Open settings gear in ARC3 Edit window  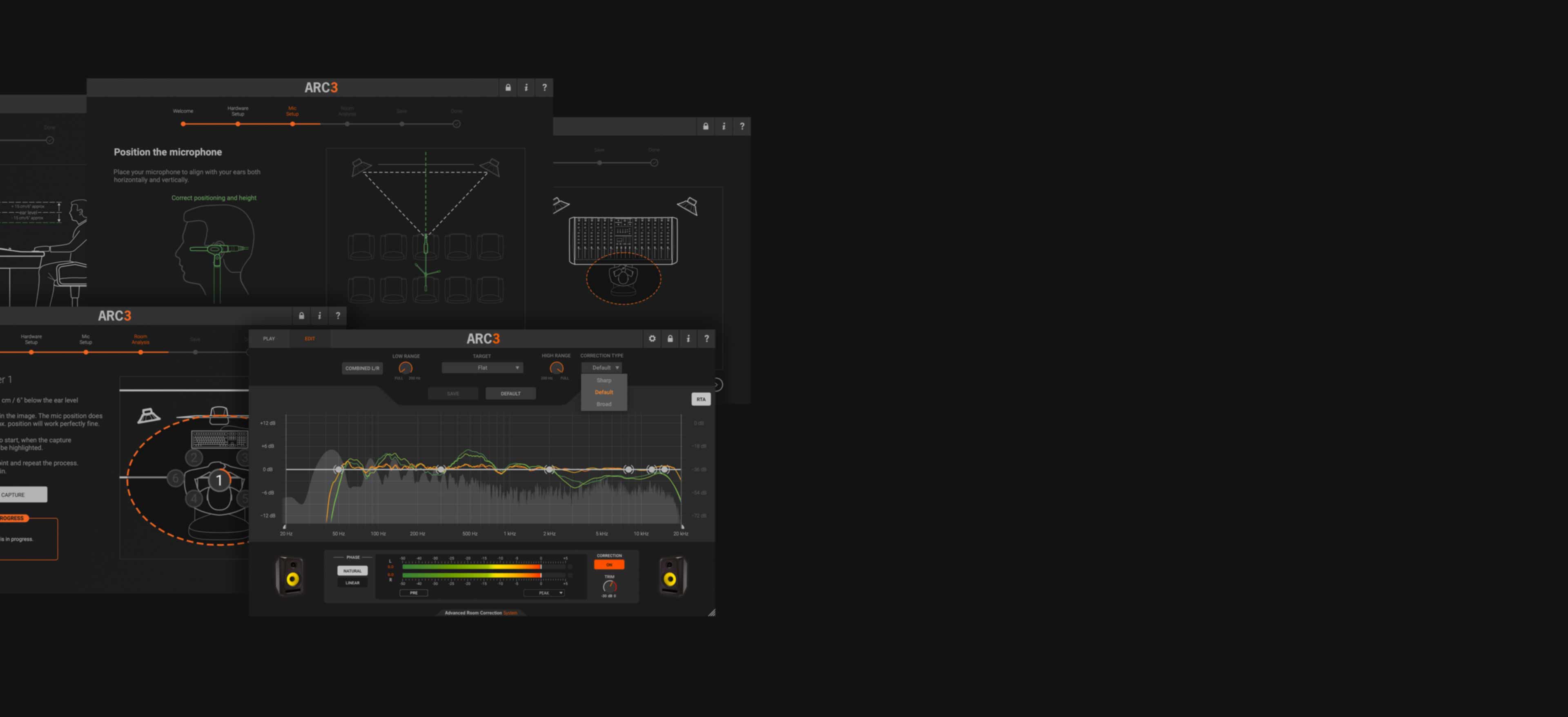tap(652, 338)
